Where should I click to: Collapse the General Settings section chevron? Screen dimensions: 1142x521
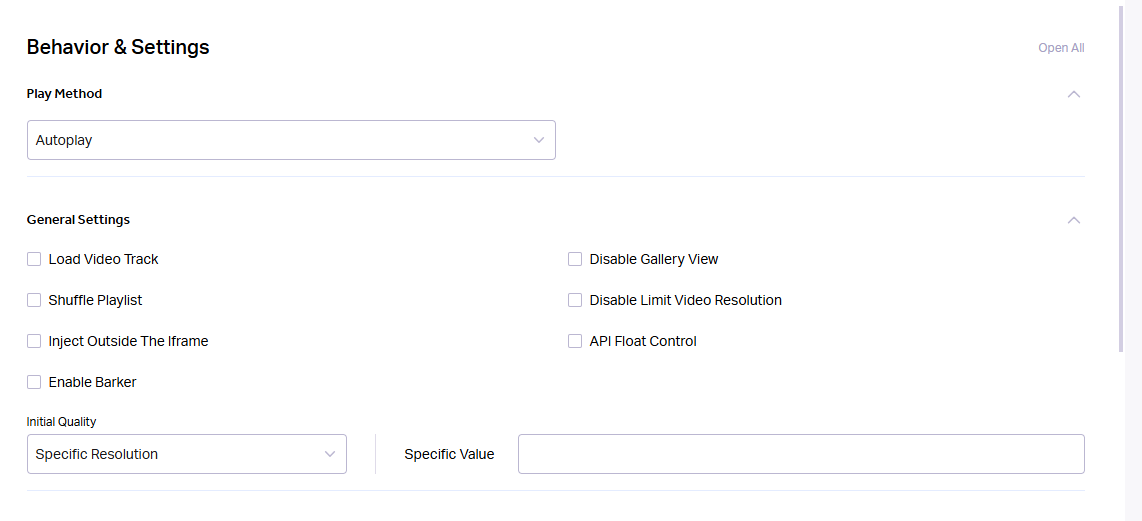(x=1074, y=220)
